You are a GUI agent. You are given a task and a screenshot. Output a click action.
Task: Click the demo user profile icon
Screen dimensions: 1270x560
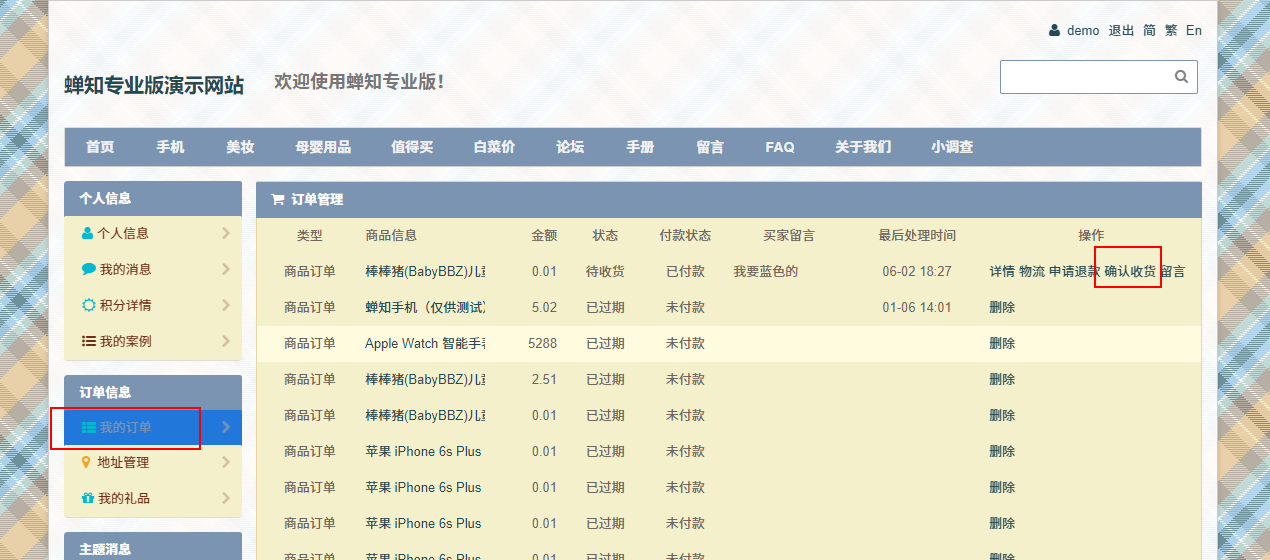coord(1054,31)
